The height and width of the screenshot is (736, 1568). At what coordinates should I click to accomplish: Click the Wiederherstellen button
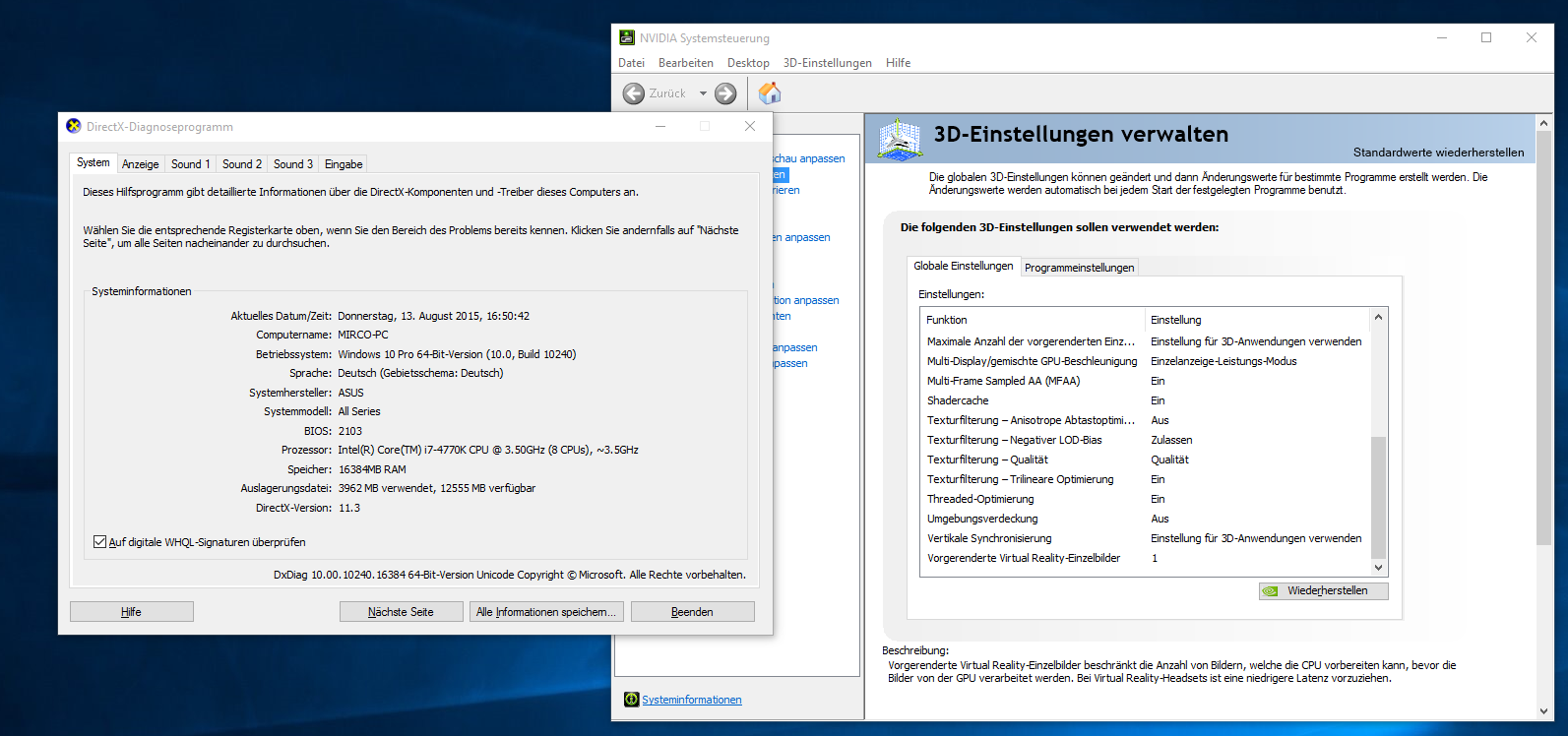pos(1324,591)
